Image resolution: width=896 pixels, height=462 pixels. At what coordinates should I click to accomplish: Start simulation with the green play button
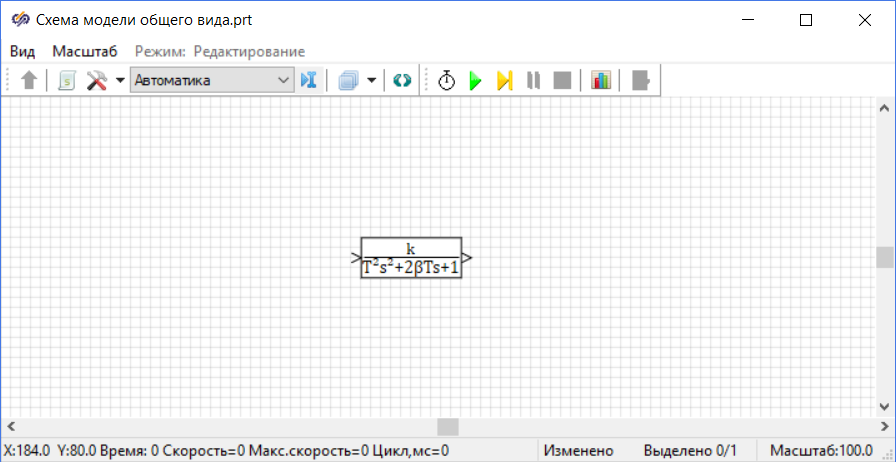[476, 81]
